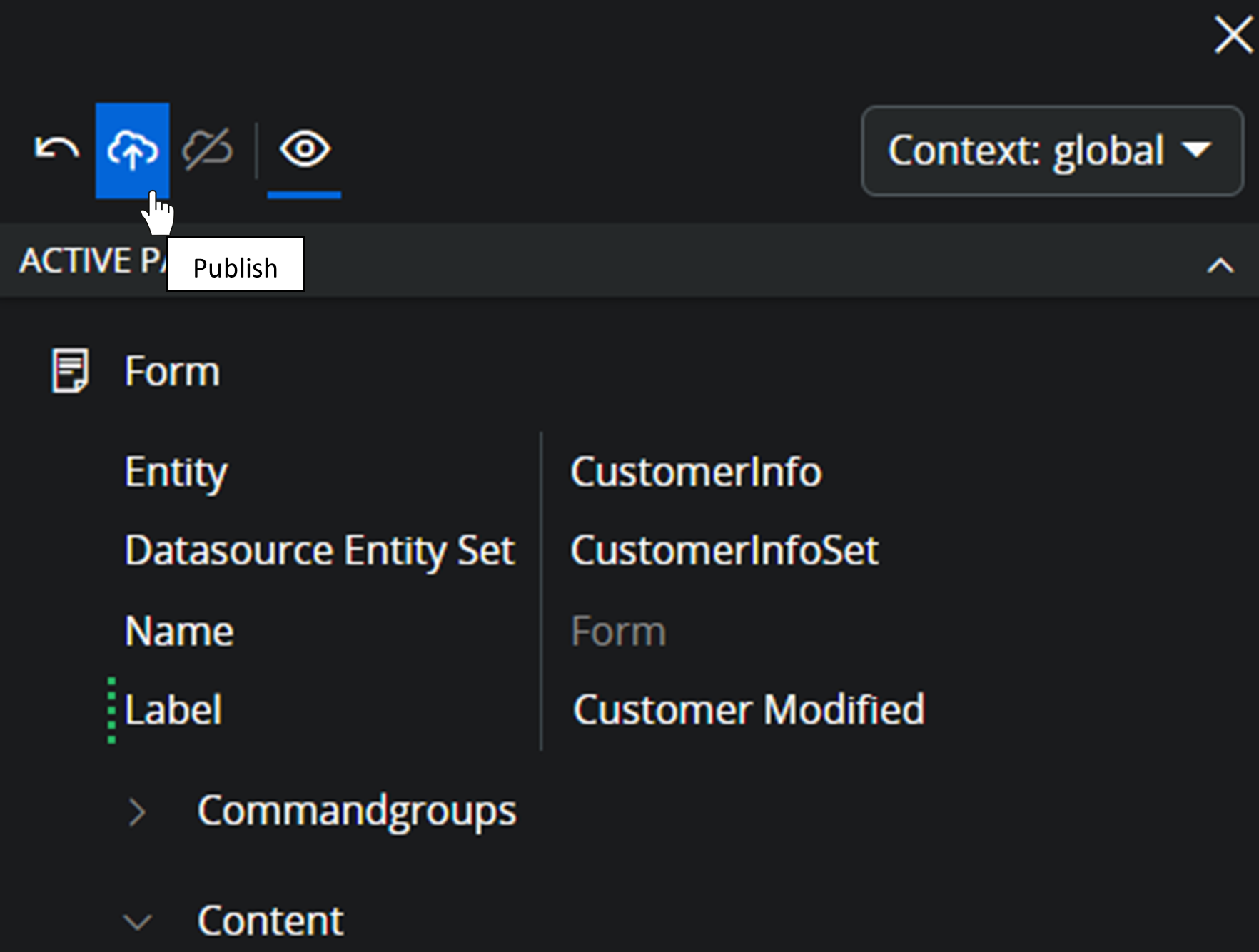The height and width of the screenshot is (952, 1259).
Task: Click the green dotted modified marker by Label
Action: [111, 710]
